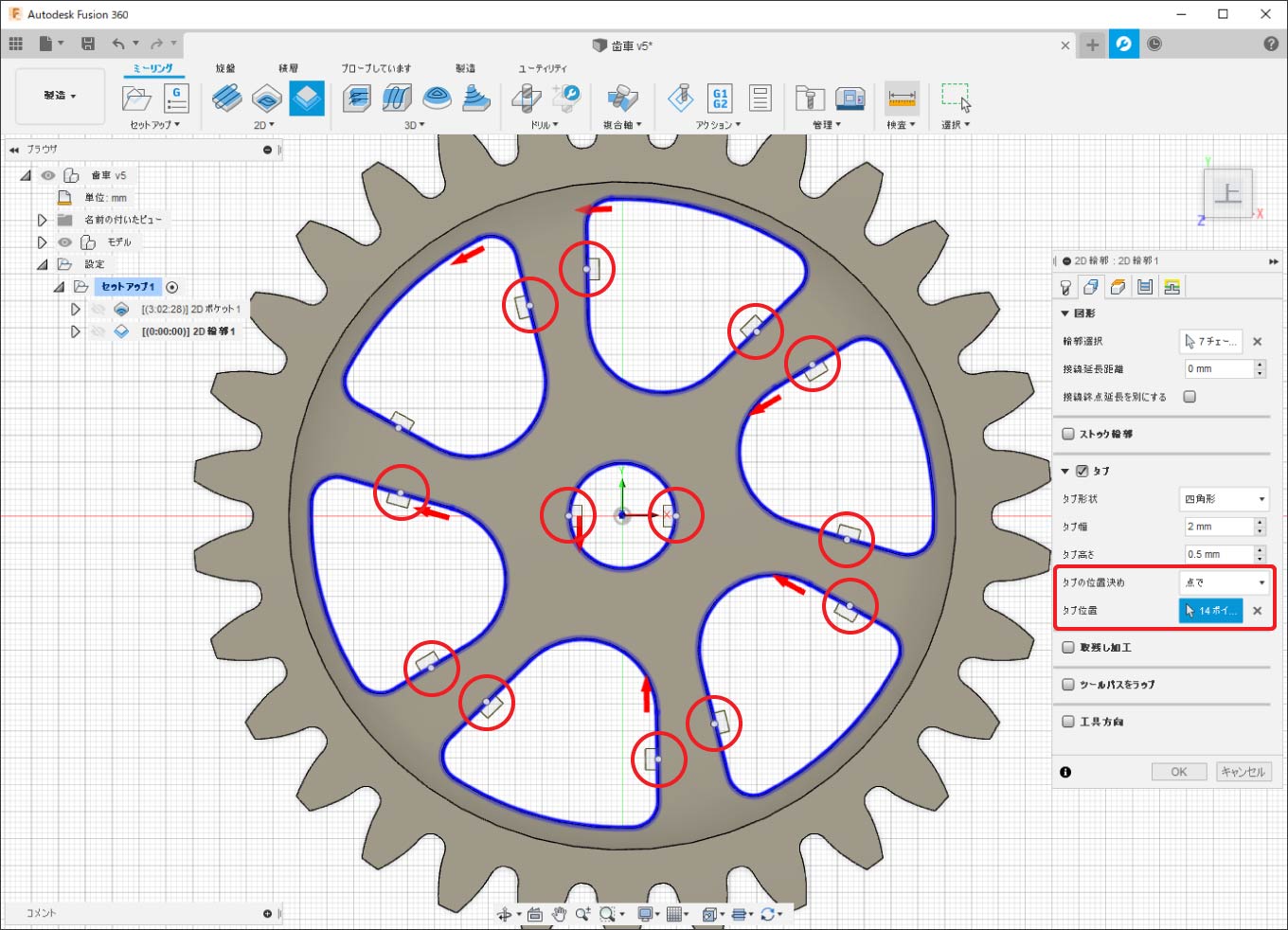
Task: Expand the 2D ポケット1 tree node
Action: (76, 310)
